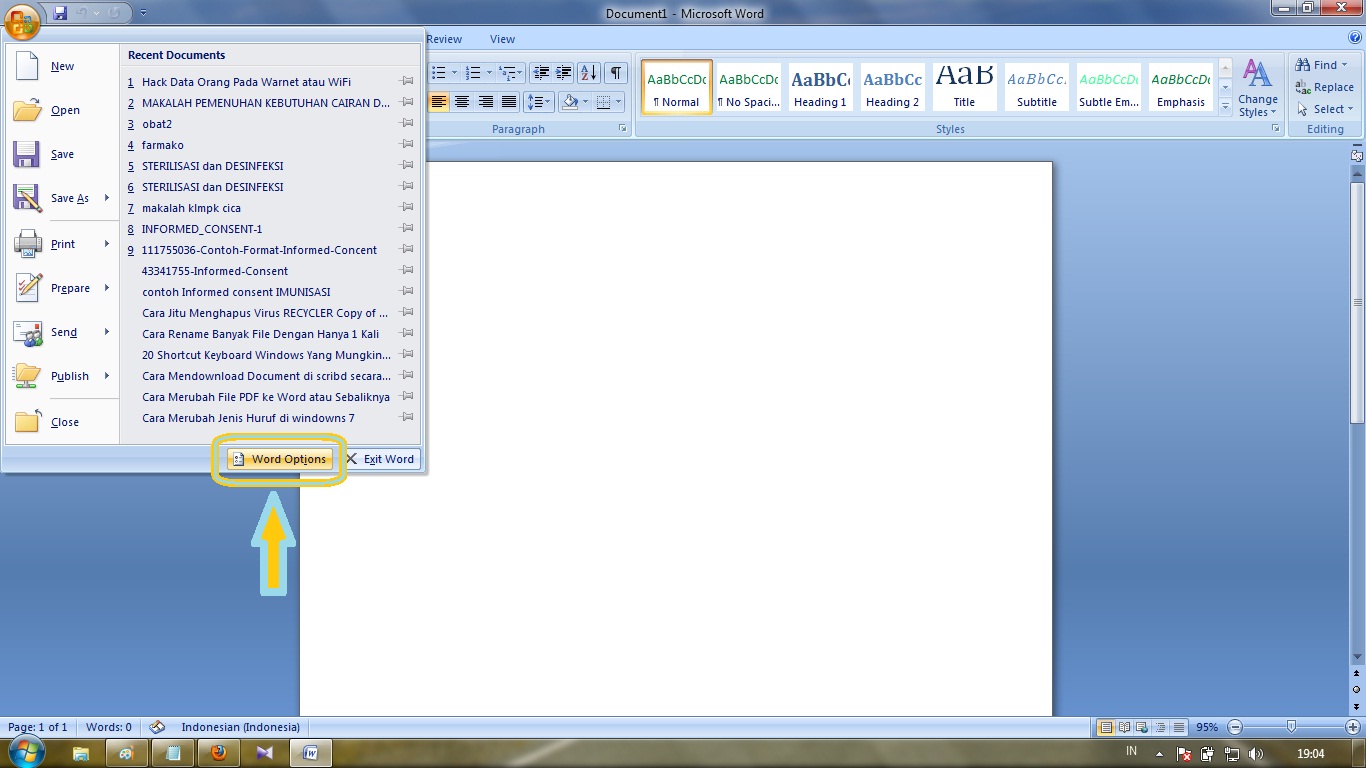Apply the Title style thumbnail
This screenshot has height=768, width=1366.
[964, 86]
